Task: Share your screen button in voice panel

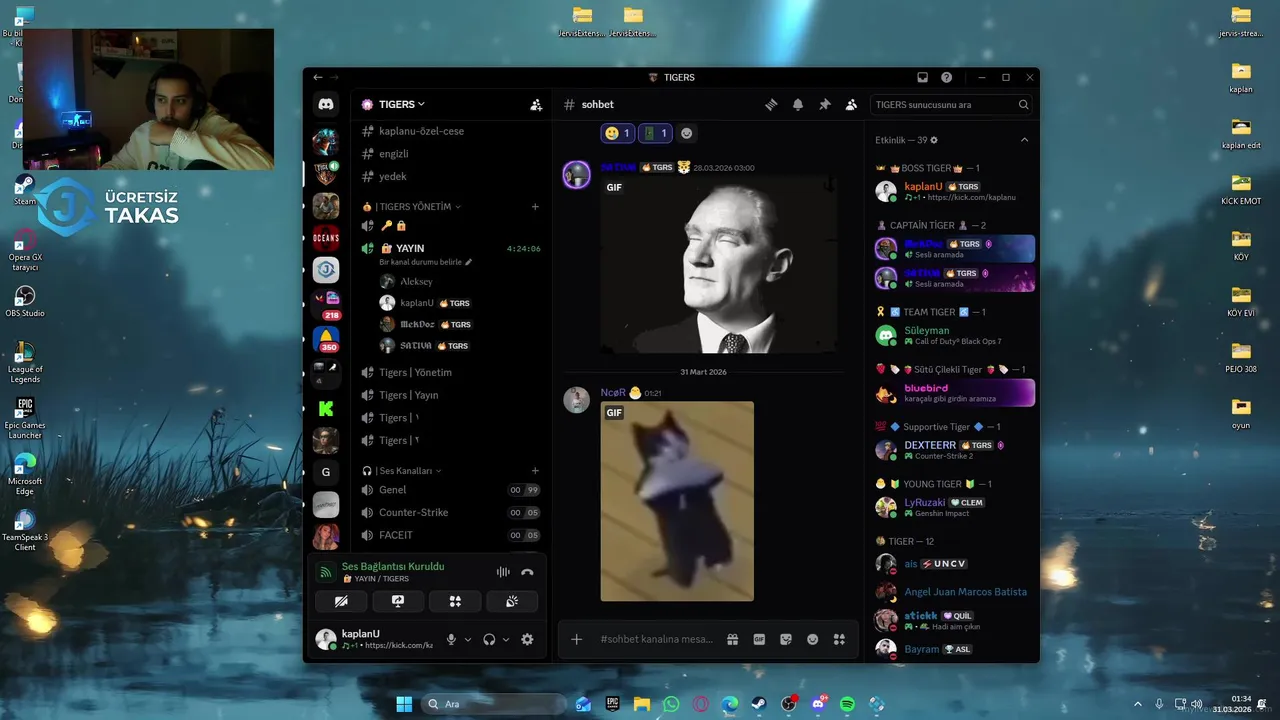Action: (x=397, y=601)
